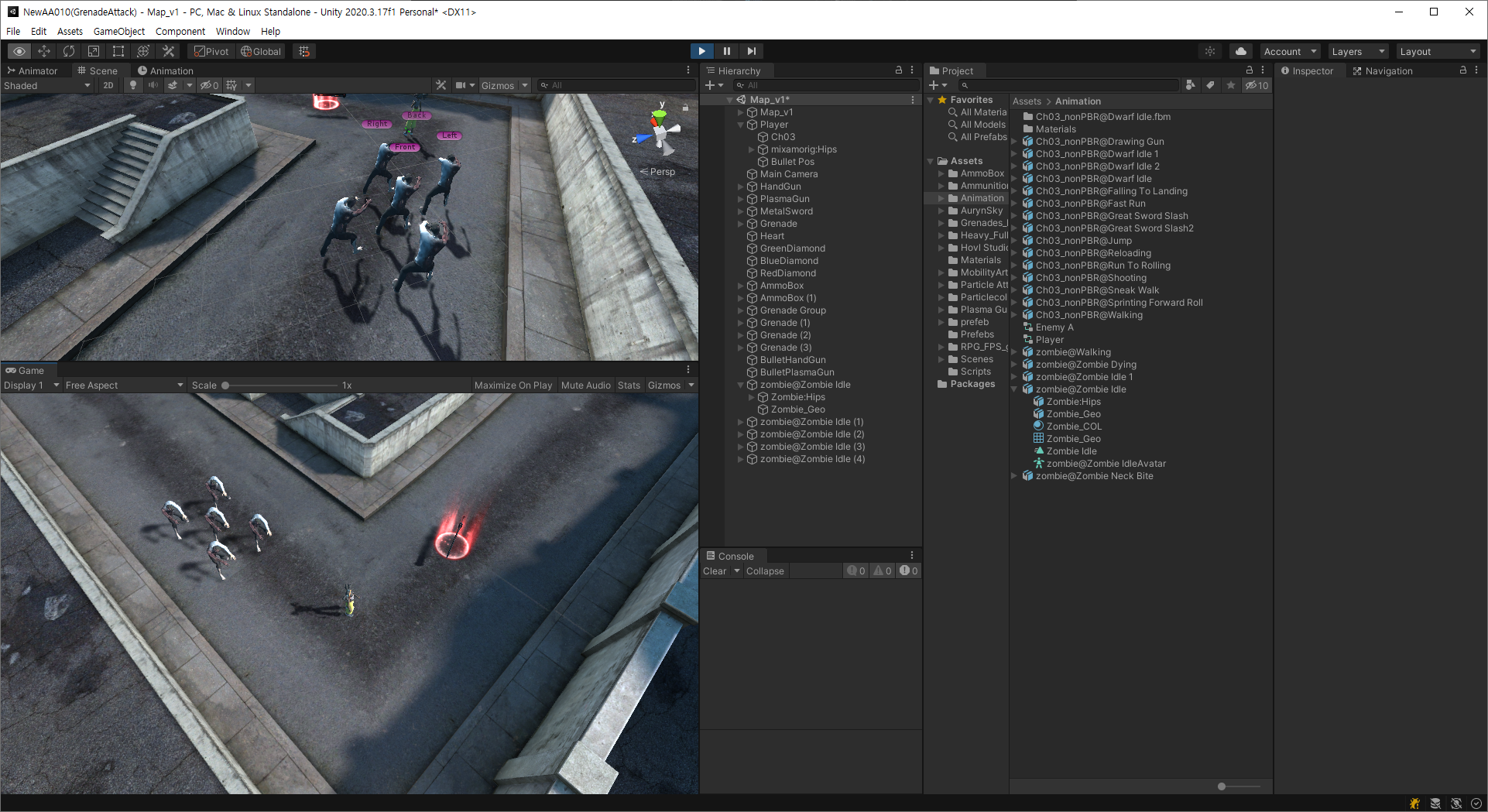The image size is (1488, 812).
Task: Click the Step frame button
Action: coord(751,51)
